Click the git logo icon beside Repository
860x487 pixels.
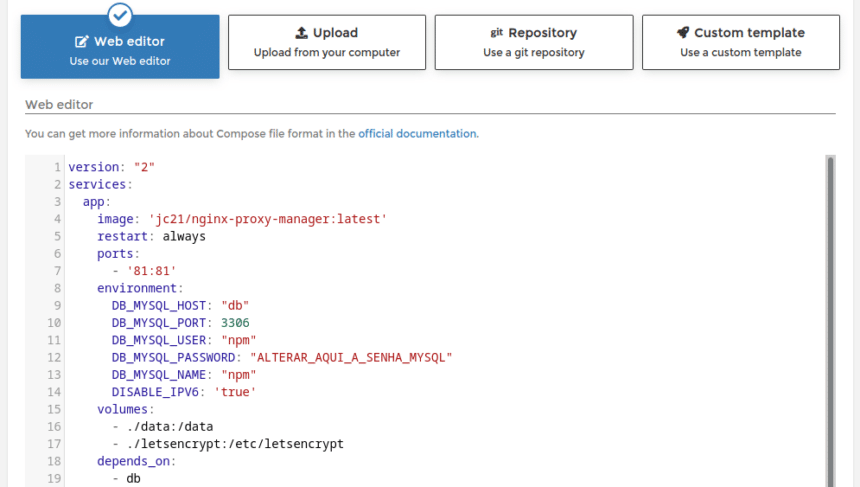coord(497,32)
